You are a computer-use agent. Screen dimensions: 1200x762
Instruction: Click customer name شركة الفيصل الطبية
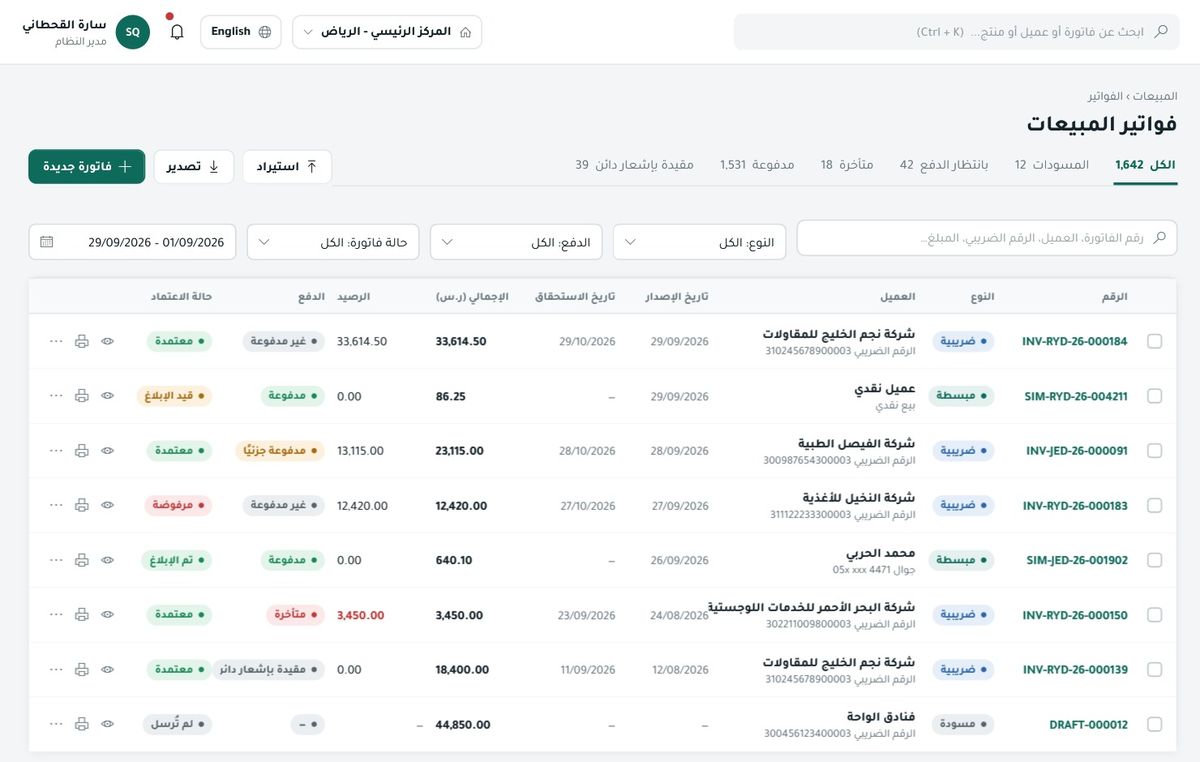[x=856, y=444]
